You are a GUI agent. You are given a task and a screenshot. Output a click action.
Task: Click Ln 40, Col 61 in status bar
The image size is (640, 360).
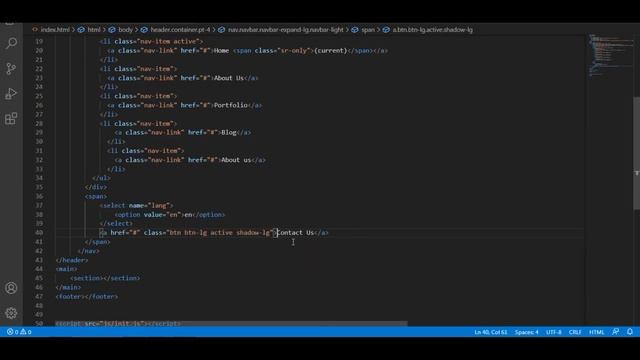[491, 332]
